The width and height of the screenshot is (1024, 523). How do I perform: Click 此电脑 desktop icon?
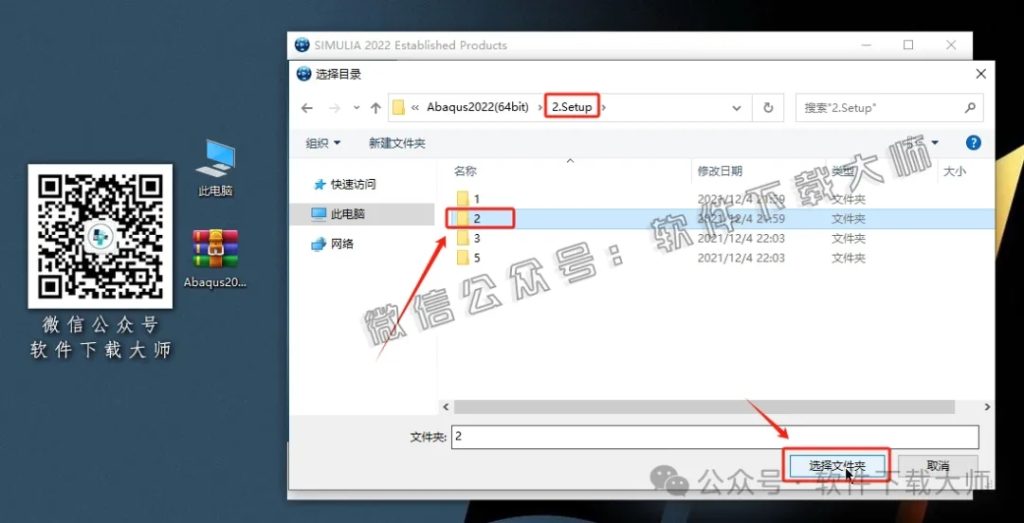pyautogui.click(x=216, y=168)
